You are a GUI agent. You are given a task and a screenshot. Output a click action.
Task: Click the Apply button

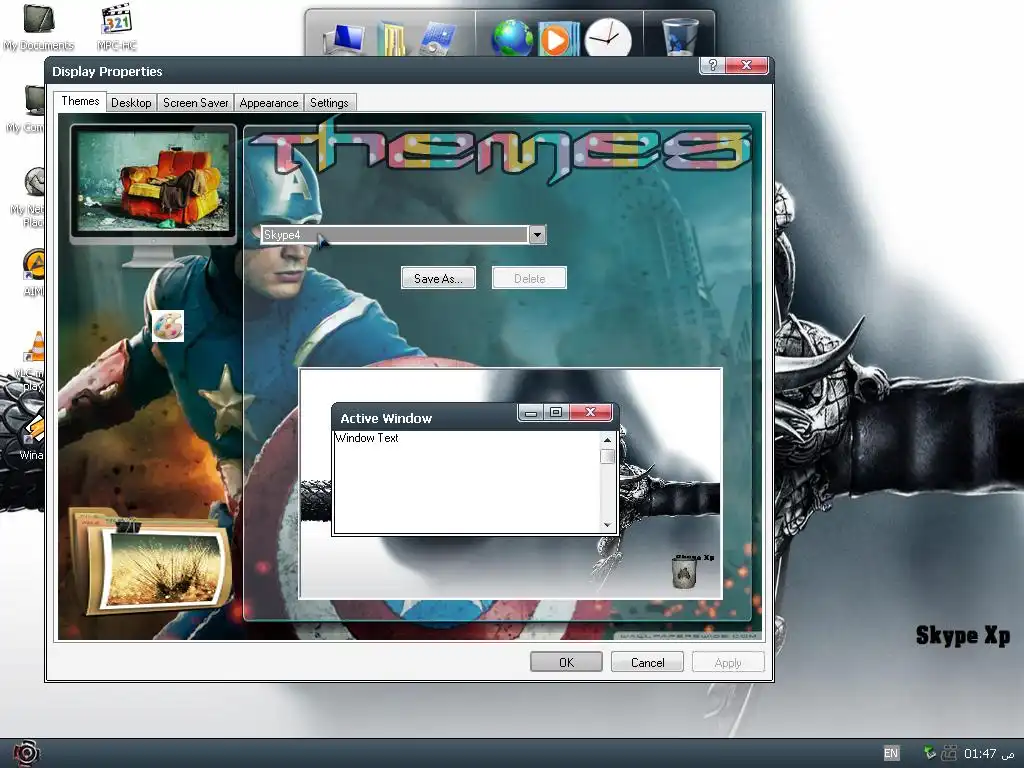728,662
